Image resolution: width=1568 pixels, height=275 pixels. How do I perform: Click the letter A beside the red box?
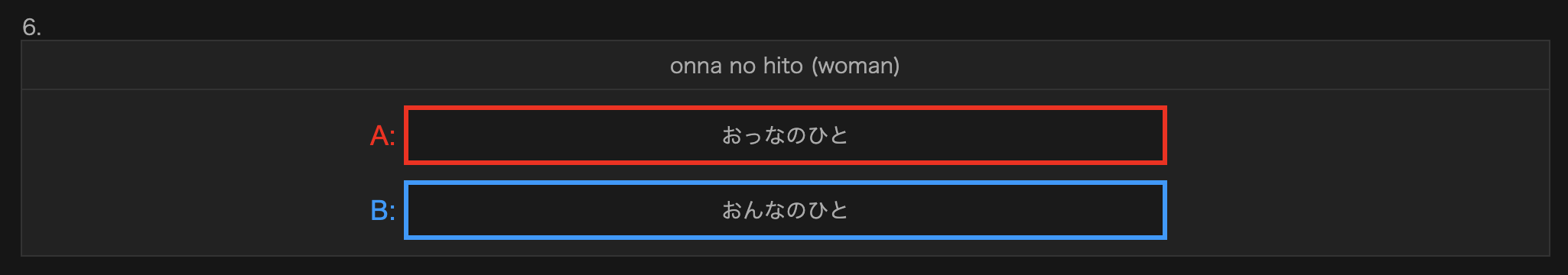379,136
